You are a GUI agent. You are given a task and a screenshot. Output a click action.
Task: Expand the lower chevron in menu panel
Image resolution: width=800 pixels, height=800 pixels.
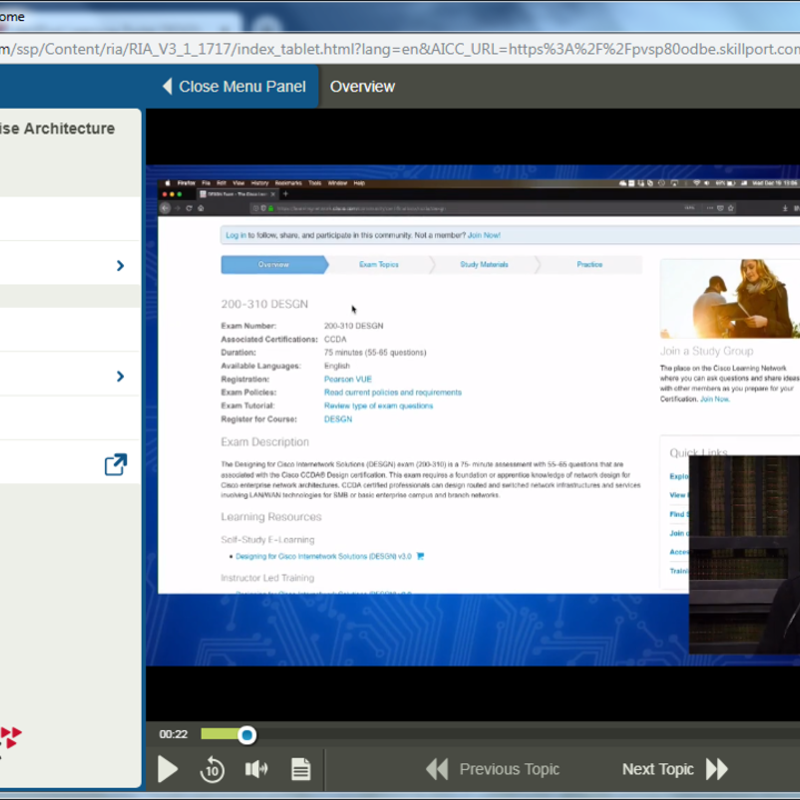pyautogui.click(x=120, y=376)
